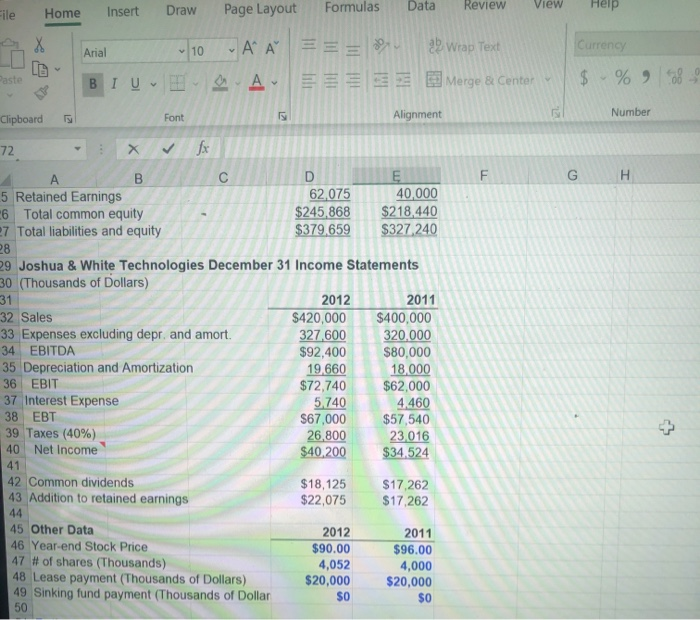The height and width of the screenshot is (620, 700).
Task: Click the Orientation text angle icon
Action: tap(381, 45)
